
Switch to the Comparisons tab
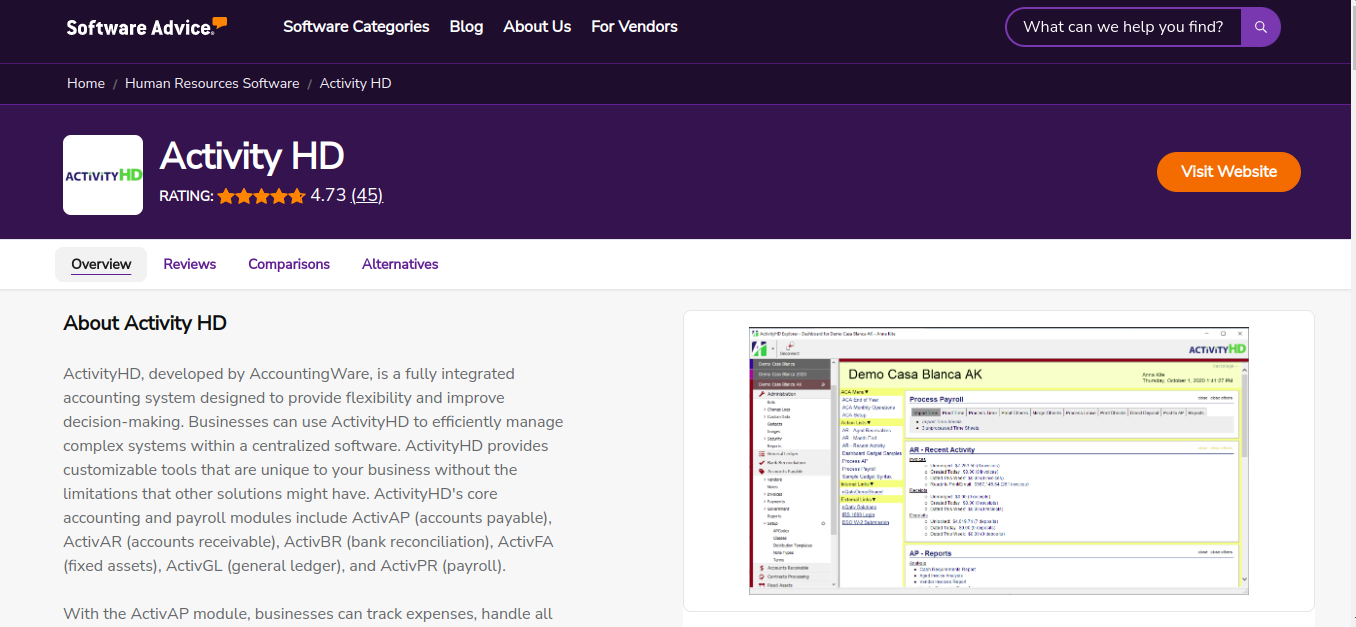[x=289, y=264]
